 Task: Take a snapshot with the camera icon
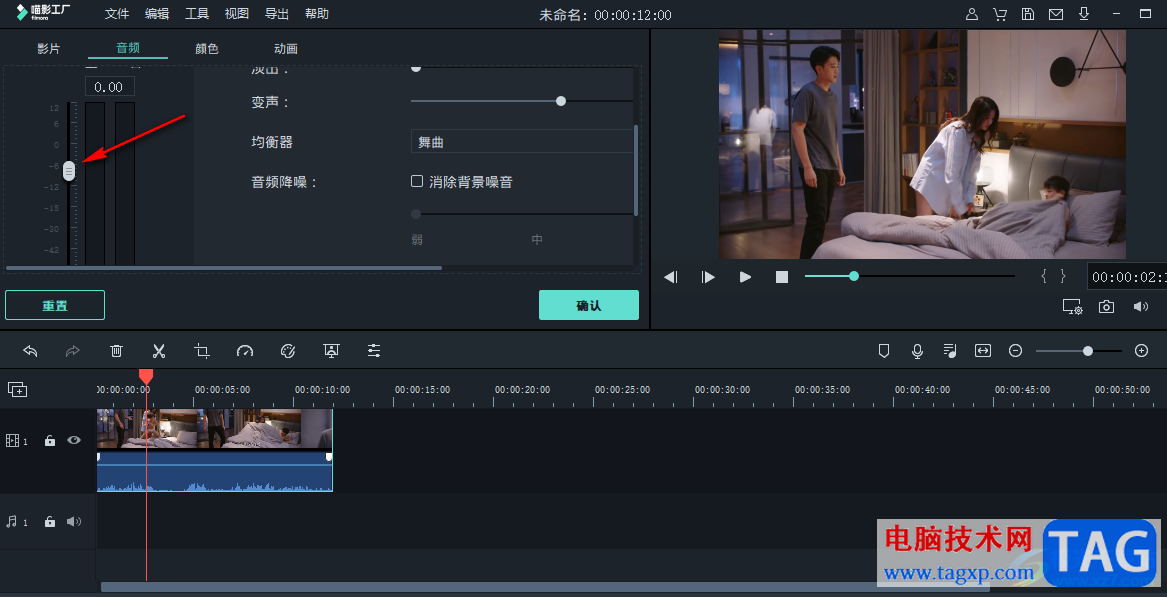(x=1107, y=307)
